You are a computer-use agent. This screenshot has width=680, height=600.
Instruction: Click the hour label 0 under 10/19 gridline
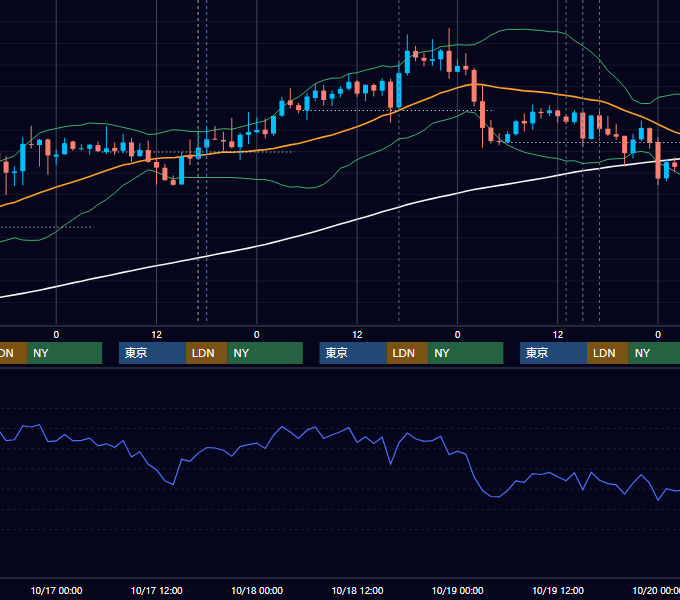tap(457, 335)
